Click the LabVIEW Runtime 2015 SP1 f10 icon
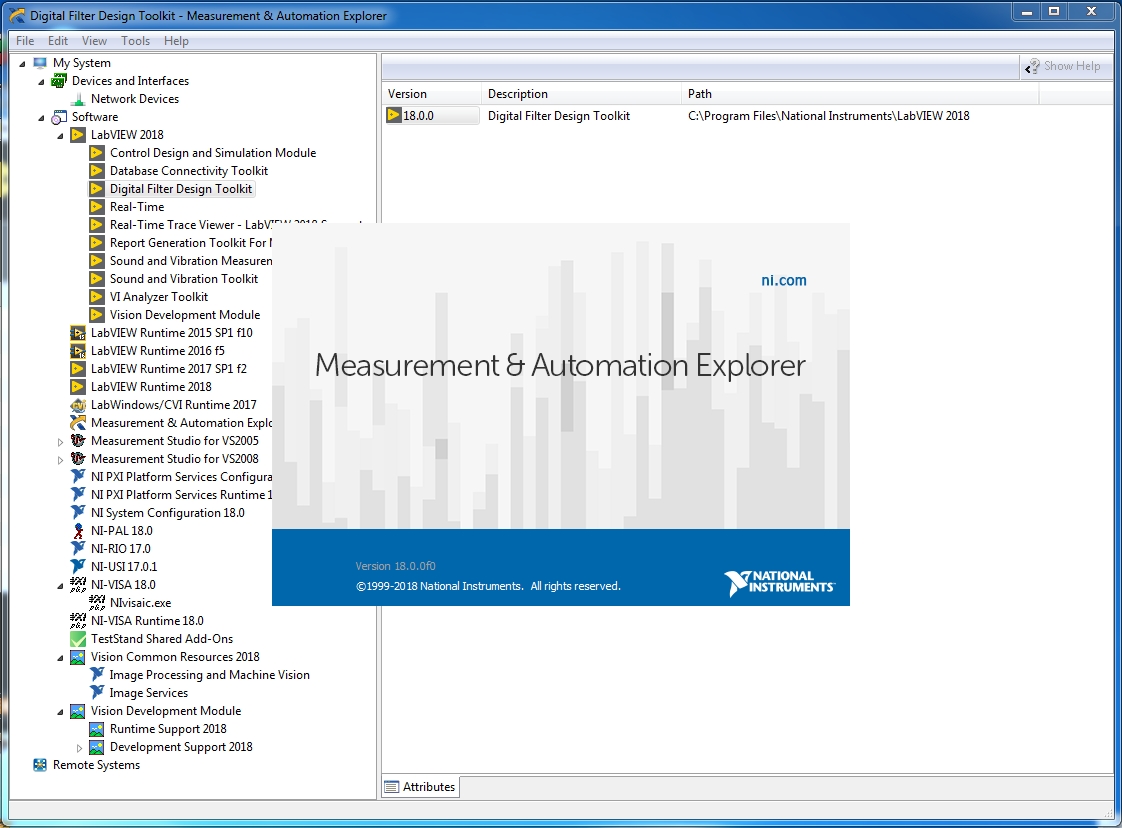 (x=78, y=333)
